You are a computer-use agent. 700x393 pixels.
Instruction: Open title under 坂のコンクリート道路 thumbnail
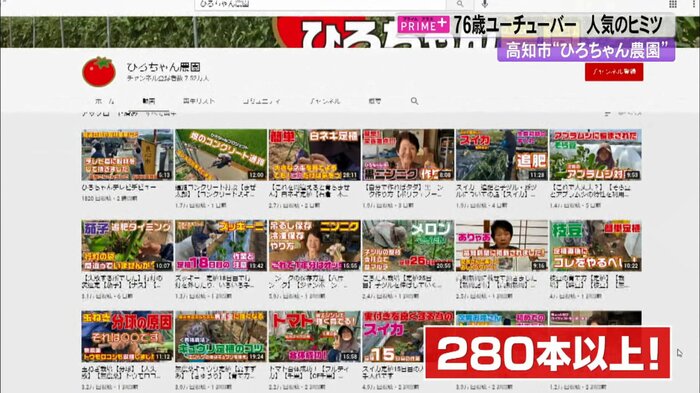(216, 191)
